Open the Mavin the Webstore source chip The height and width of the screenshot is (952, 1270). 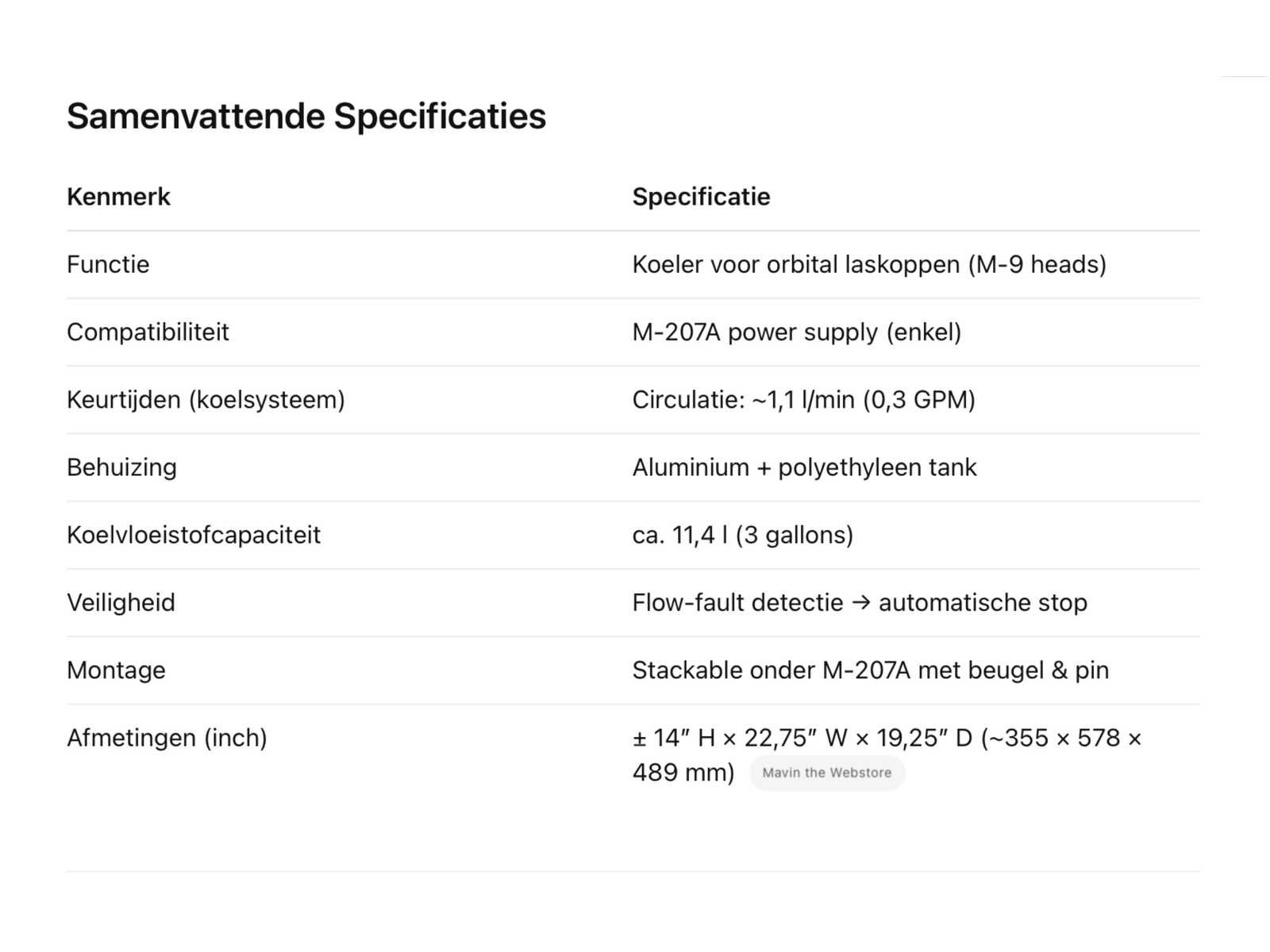pos(826,773)
